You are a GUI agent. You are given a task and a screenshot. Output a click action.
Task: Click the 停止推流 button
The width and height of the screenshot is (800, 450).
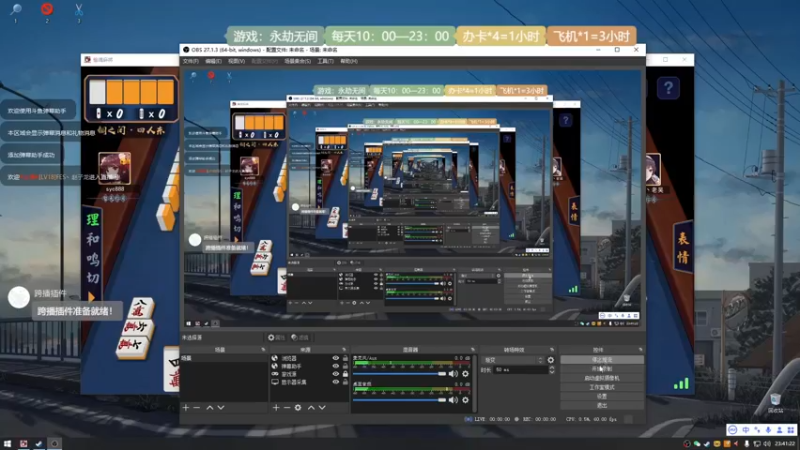[602, 360]
